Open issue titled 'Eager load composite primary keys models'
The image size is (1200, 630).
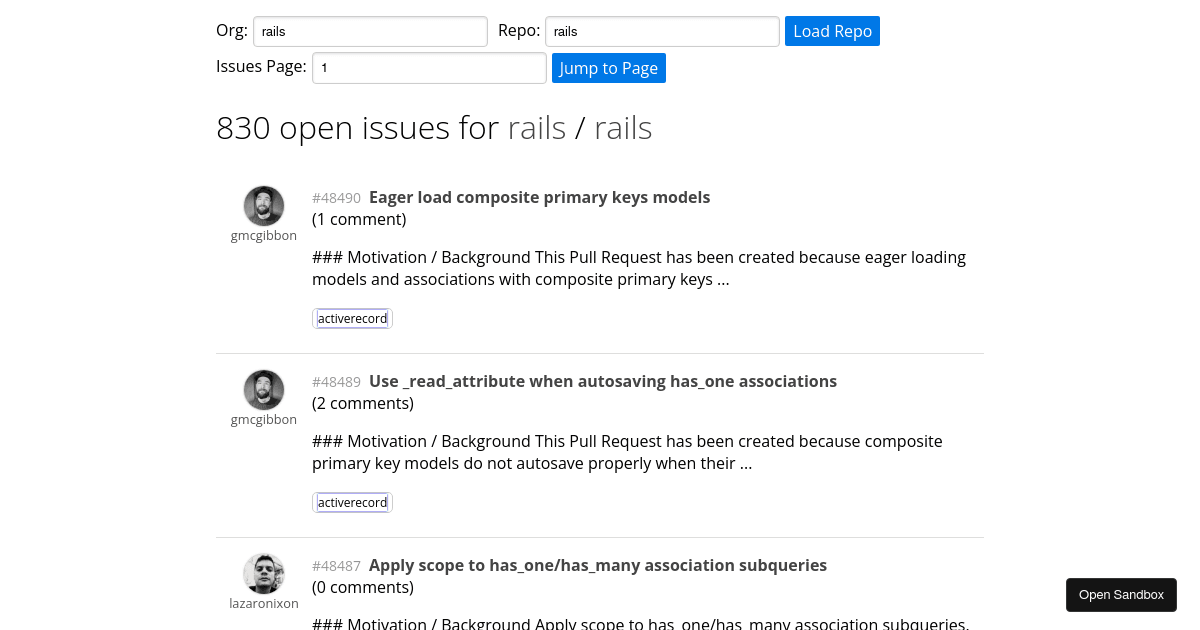[539, 197]
